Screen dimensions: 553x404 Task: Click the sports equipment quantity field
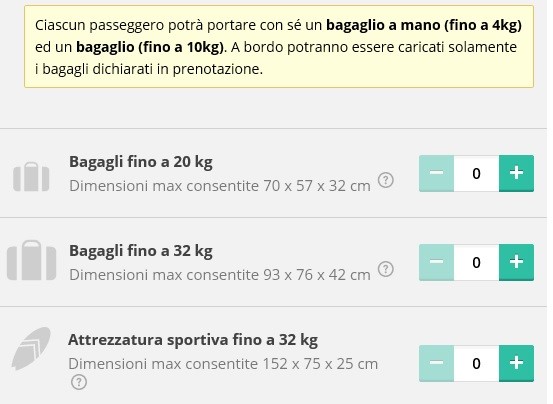click(476, 363)
